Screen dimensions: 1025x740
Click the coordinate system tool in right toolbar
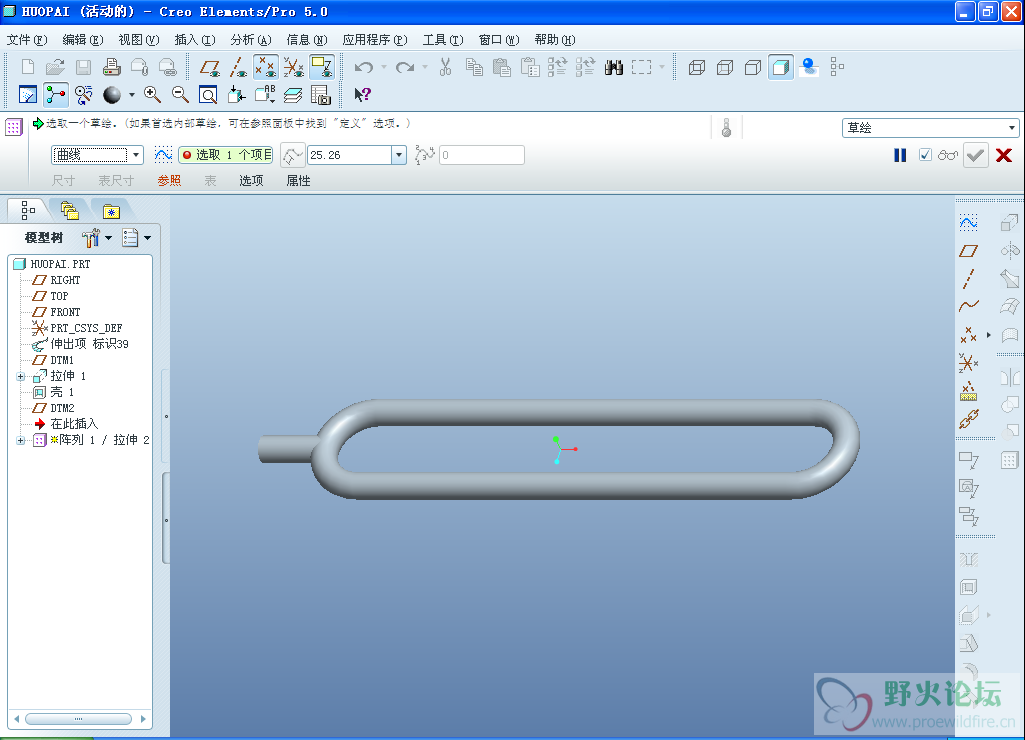pos(968,363)
